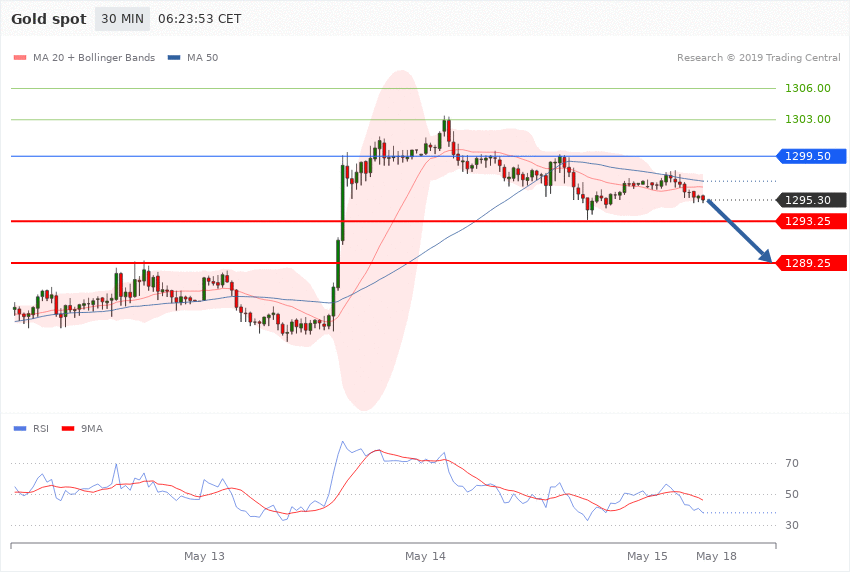Click the RSI 70 level label

point(792,463)
